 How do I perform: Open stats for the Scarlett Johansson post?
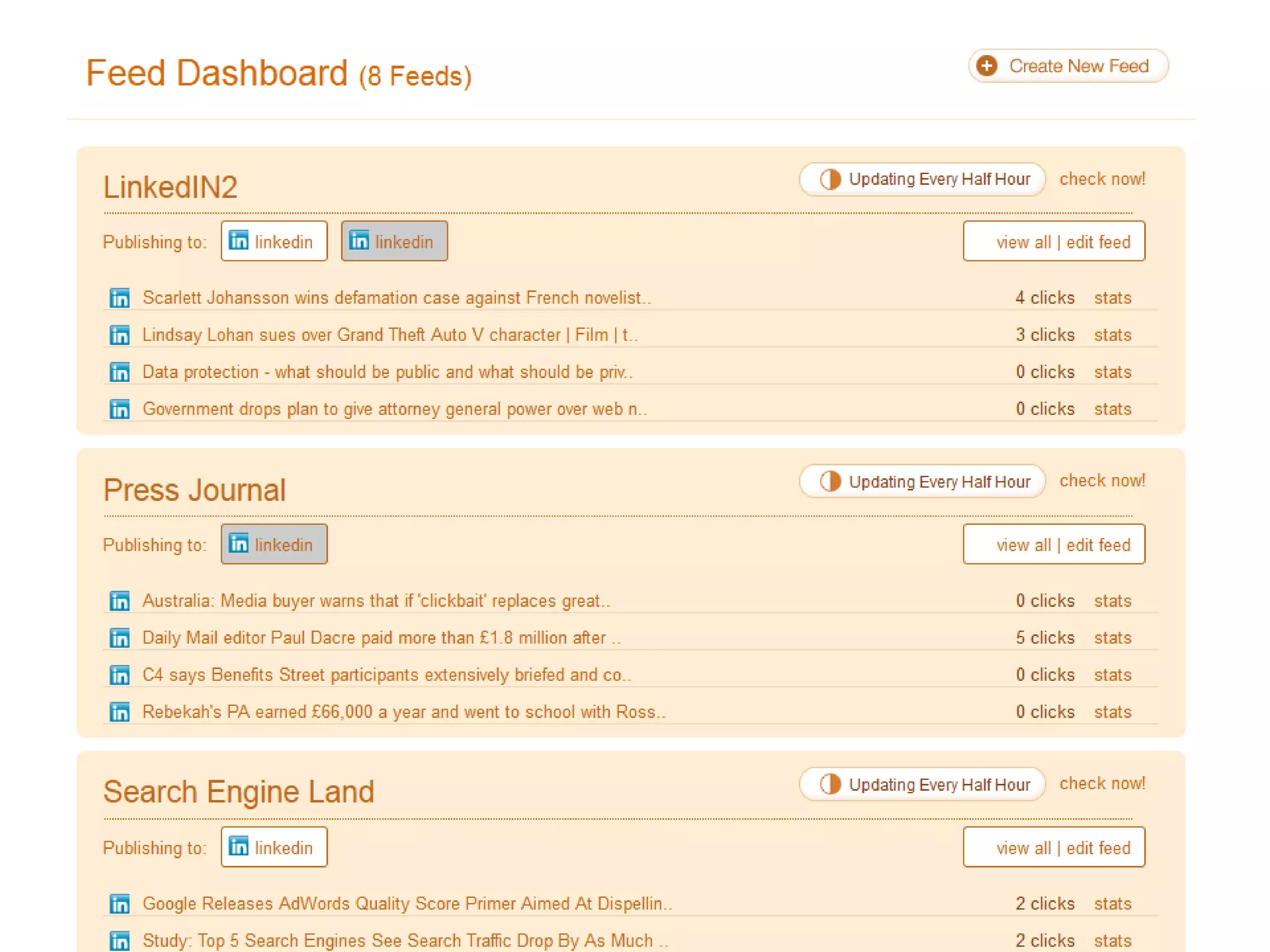coord(1112,298)
